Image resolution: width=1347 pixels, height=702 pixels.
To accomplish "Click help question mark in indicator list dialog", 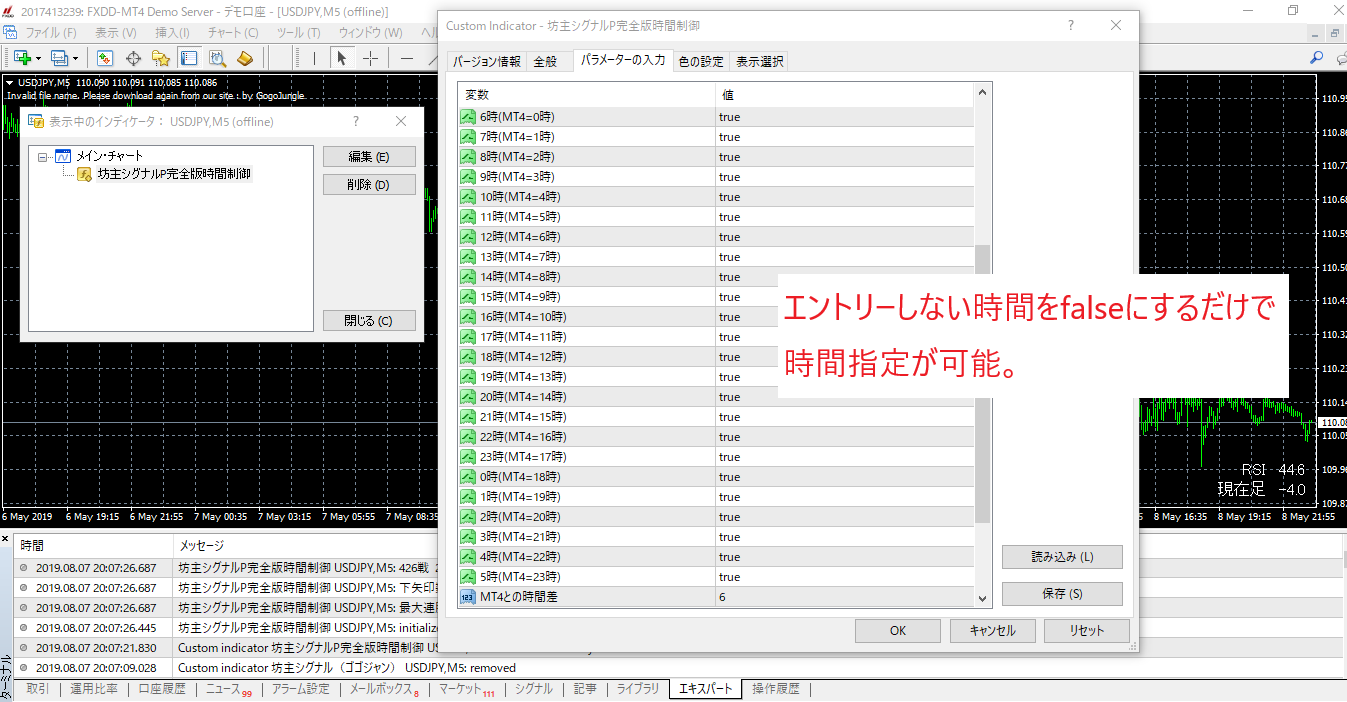I will [x=356, y=121].
